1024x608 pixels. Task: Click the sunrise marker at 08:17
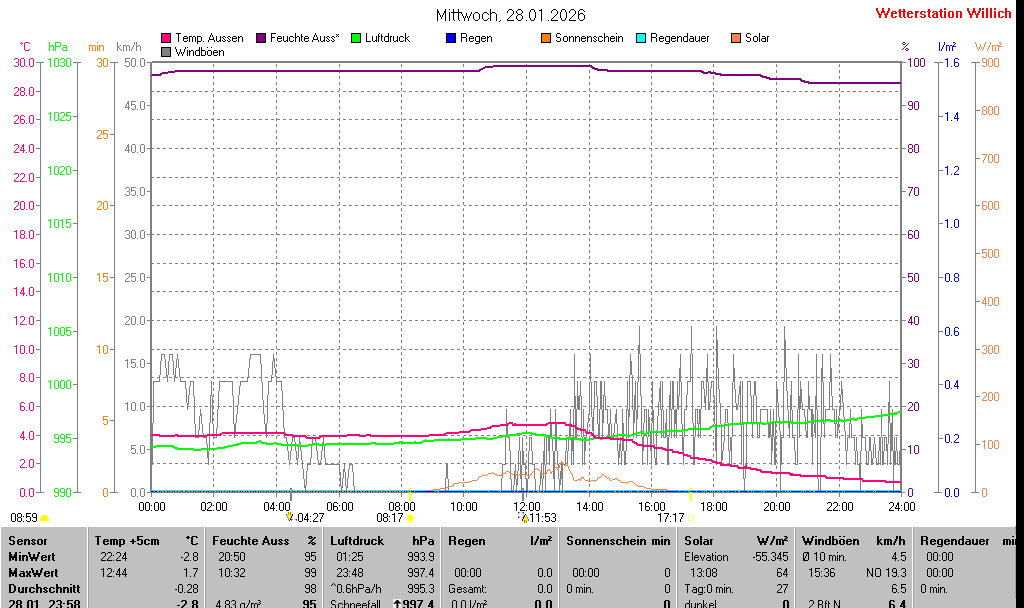click(x=410, y=518)
